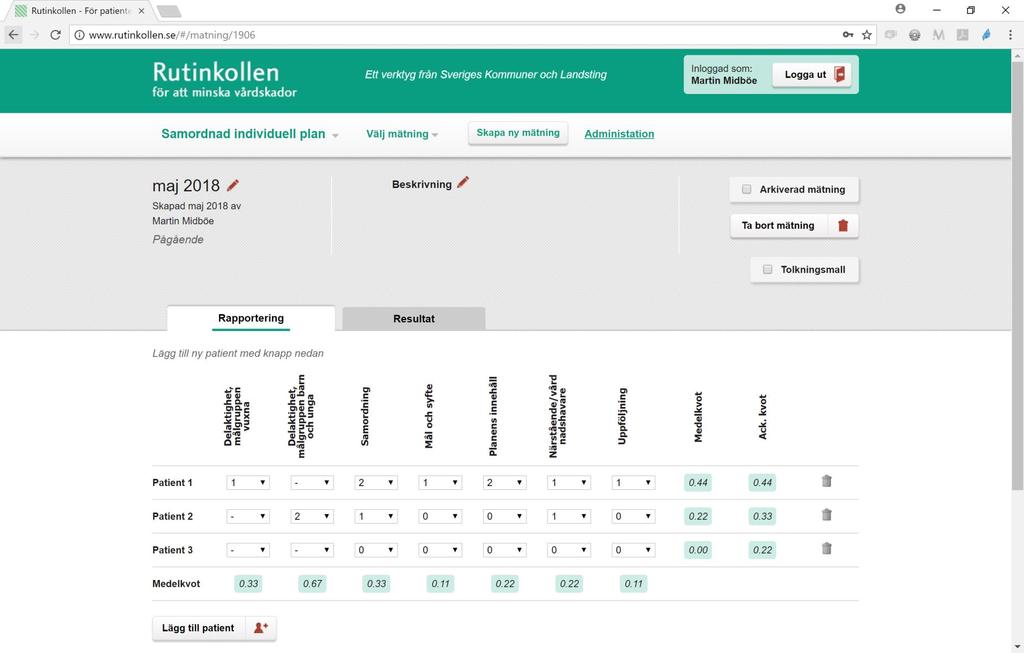This screenshot has width=1024, height=653.
Task: Open the Administation link
Action: [x=619, y=134]
